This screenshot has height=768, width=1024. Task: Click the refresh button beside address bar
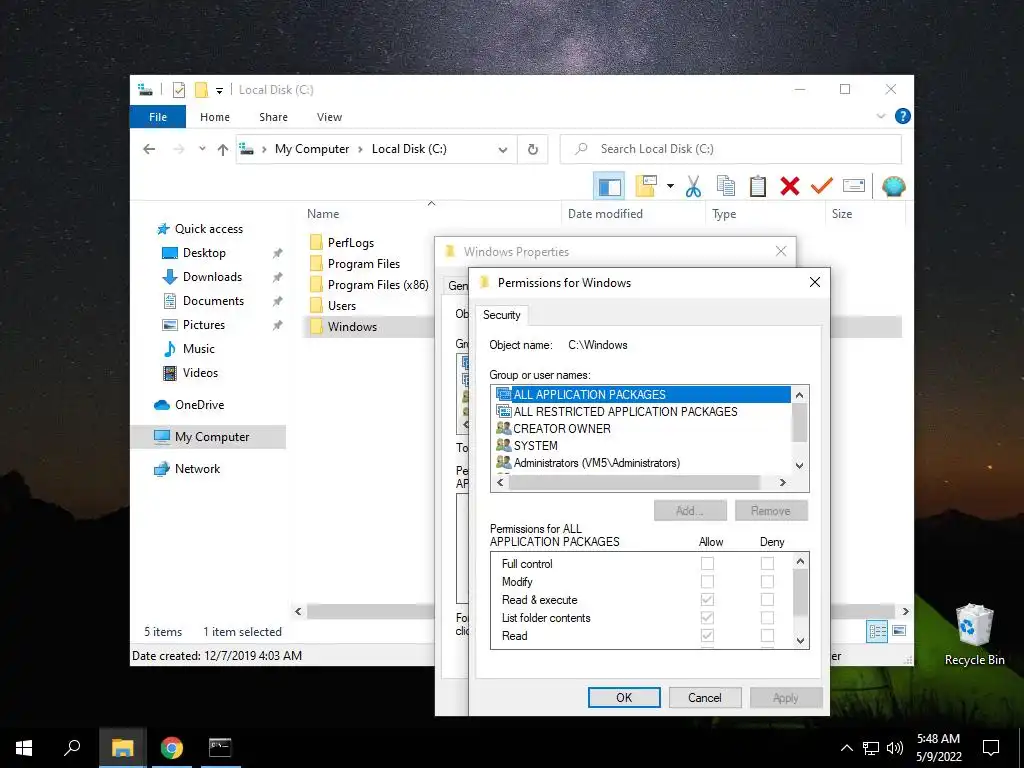click(x=533, y=150)
